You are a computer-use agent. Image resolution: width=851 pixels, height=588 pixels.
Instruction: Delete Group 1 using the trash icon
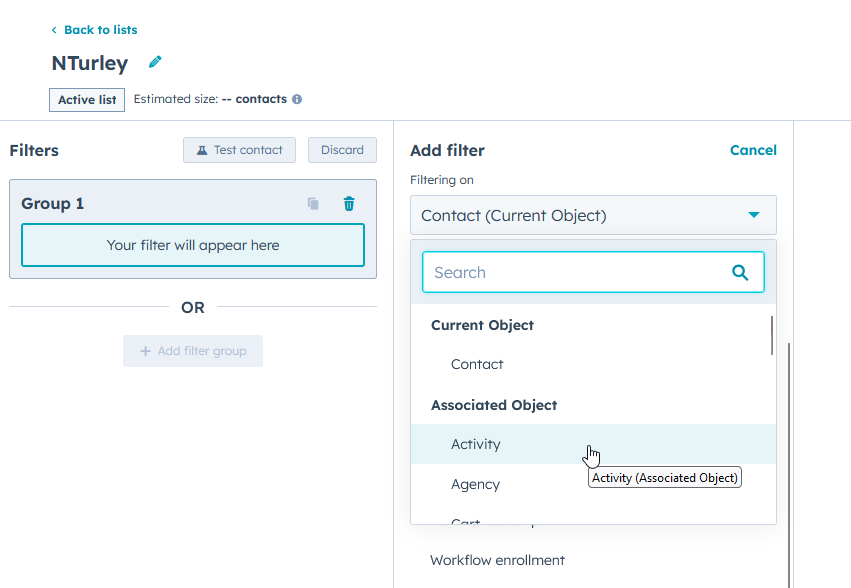coord(348,203)
